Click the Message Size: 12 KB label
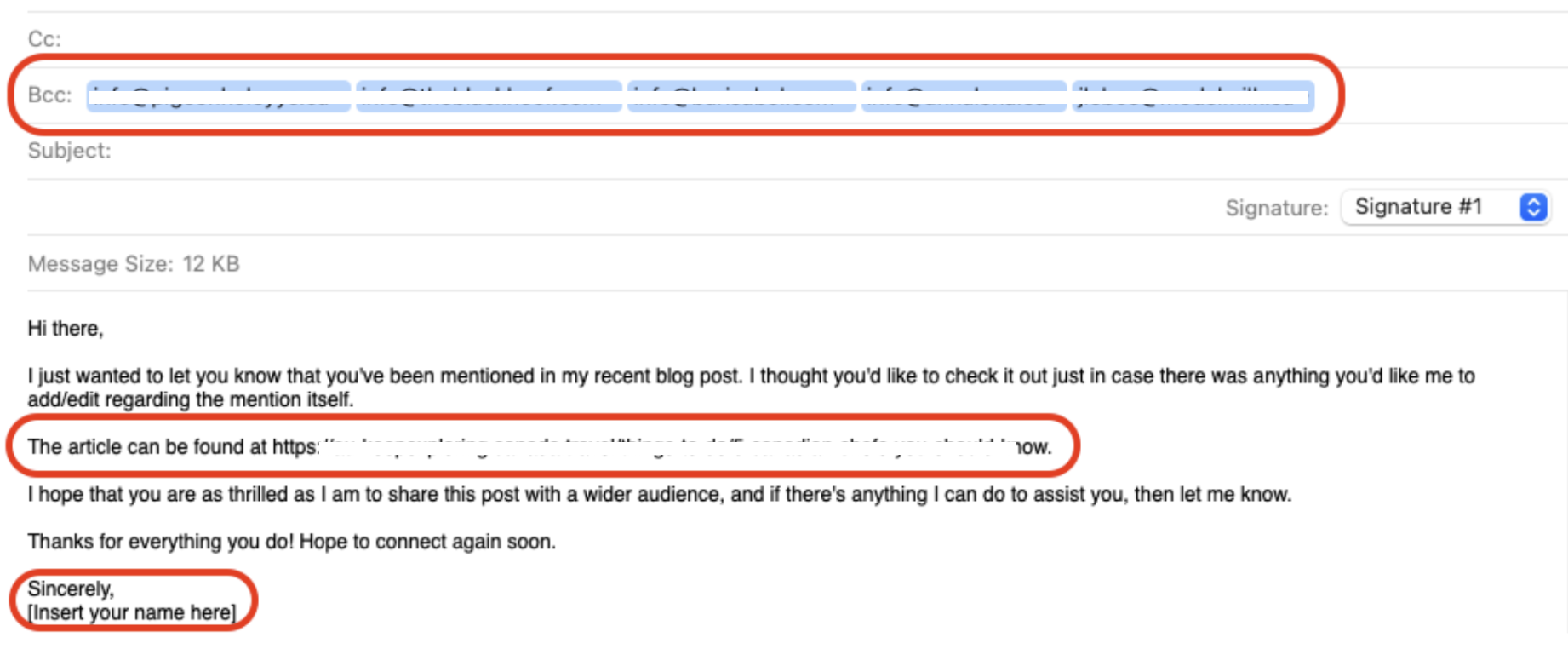The width and height of the screenshot is (1568, 649). [134, 264]
